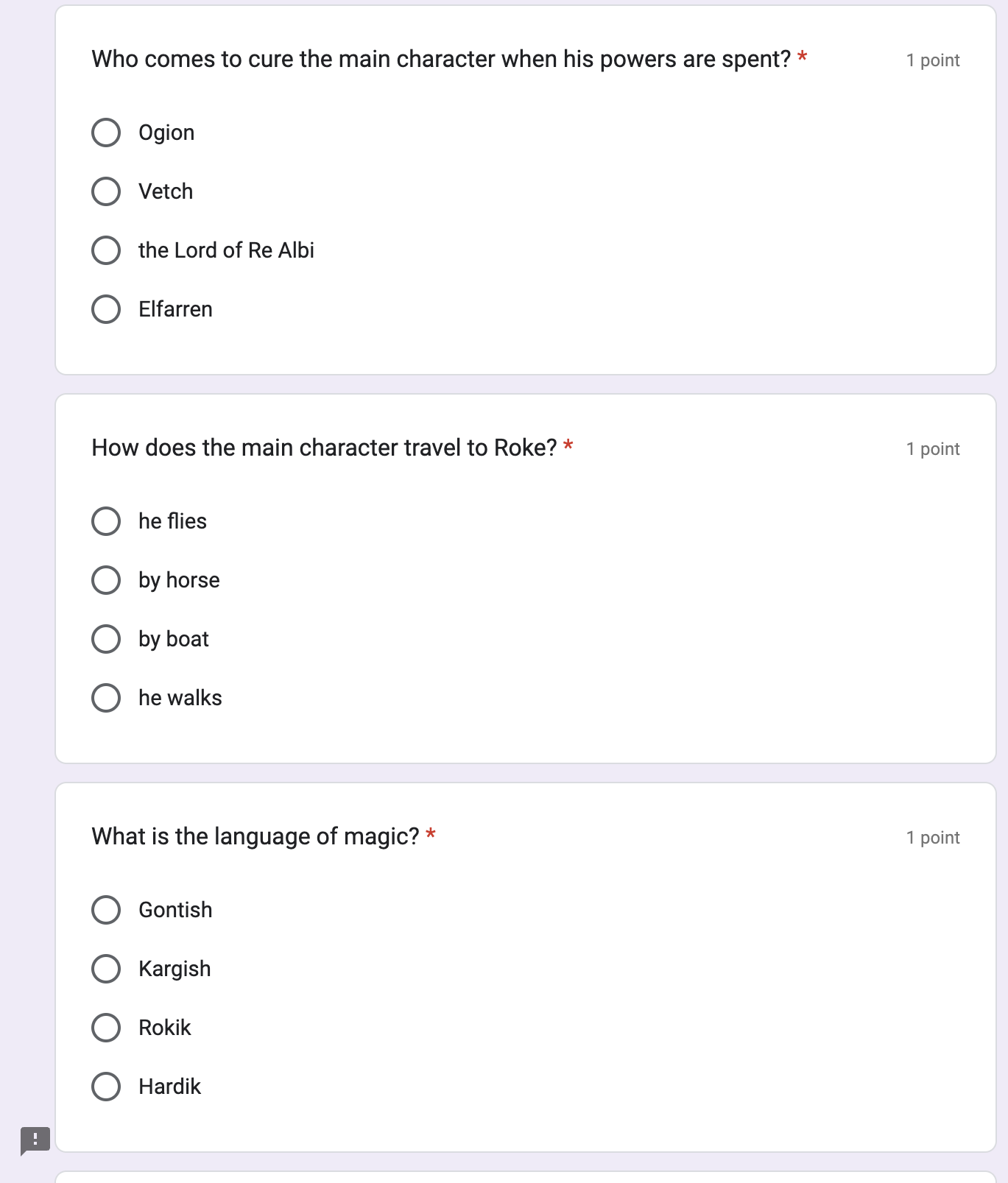Pick the 'he walks' answer
This screenshot has width=1008, height=1183.
pyautogui.click(x=106, y=698)
